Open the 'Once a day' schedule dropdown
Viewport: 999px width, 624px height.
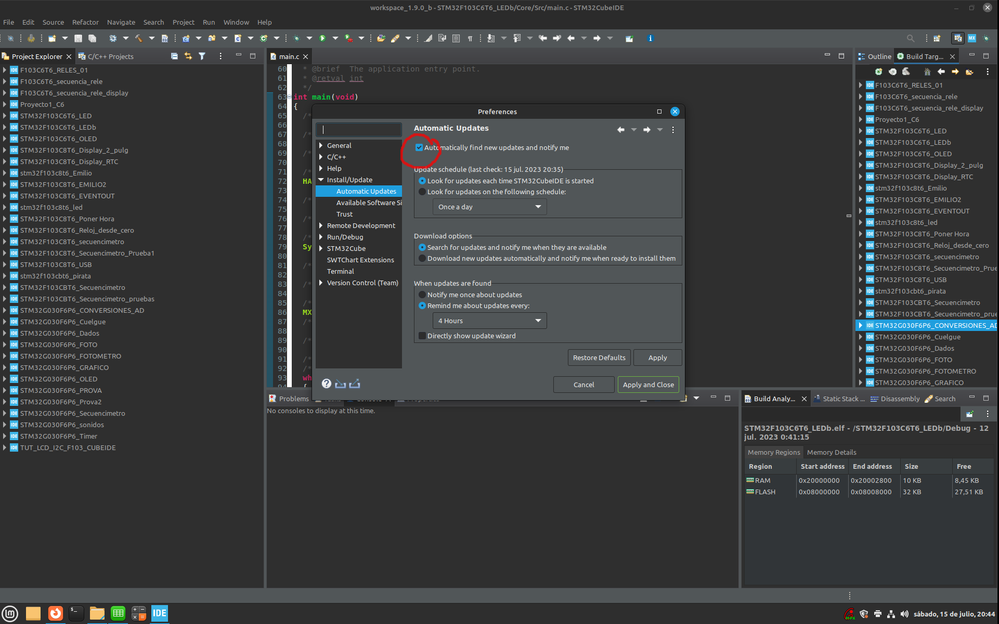click(489, 207)
